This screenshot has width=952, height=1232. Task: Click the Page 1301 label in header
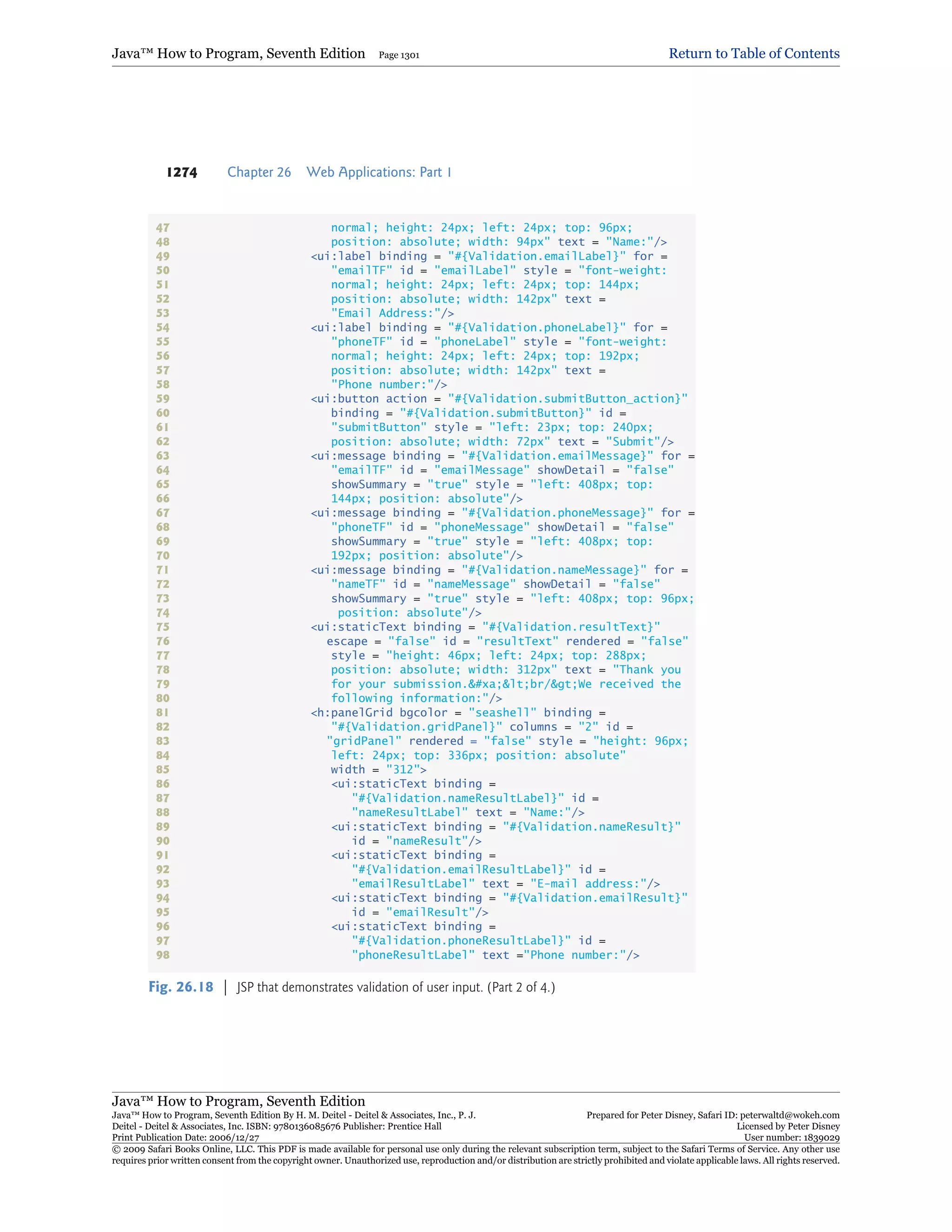point(399,55)
